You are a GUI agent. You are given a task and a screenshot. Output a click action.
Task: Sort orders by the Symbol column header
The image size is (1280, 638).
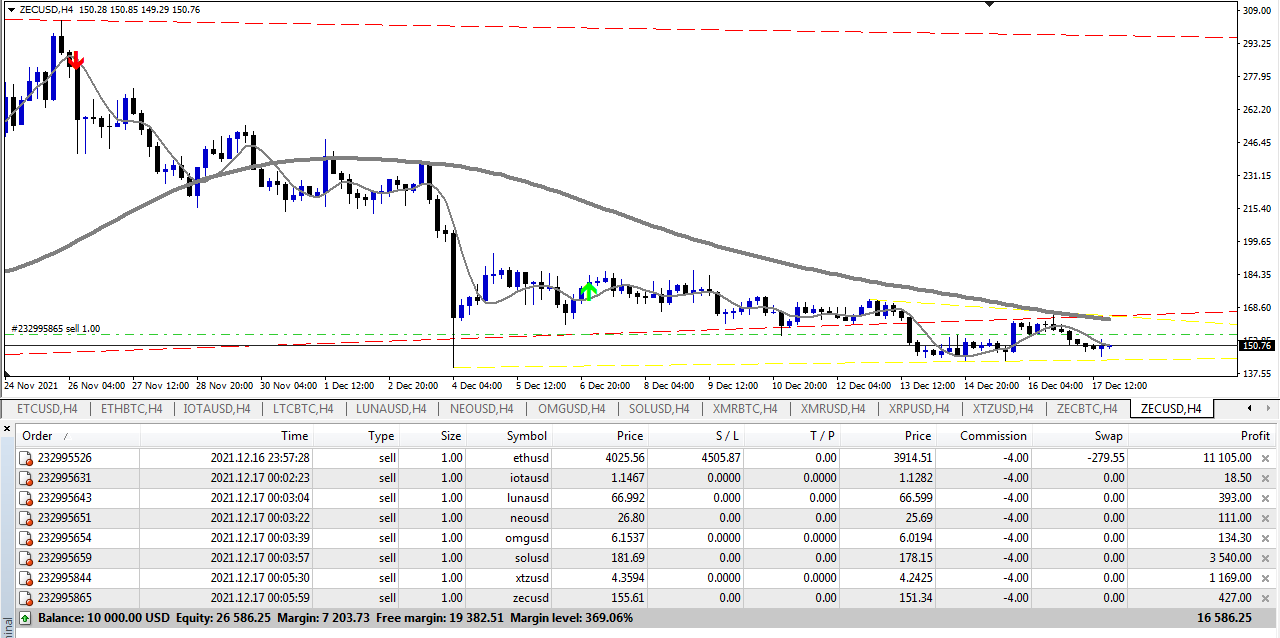click(527, 436)
